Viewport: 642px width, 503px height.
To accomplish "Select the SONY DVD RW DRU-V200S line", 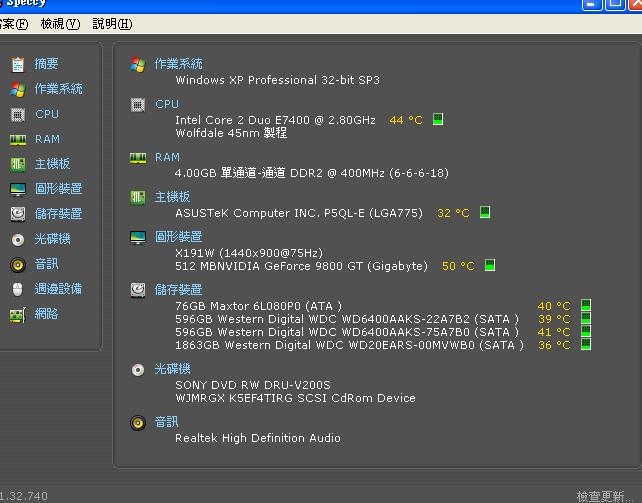I will (x=253, y=385).
